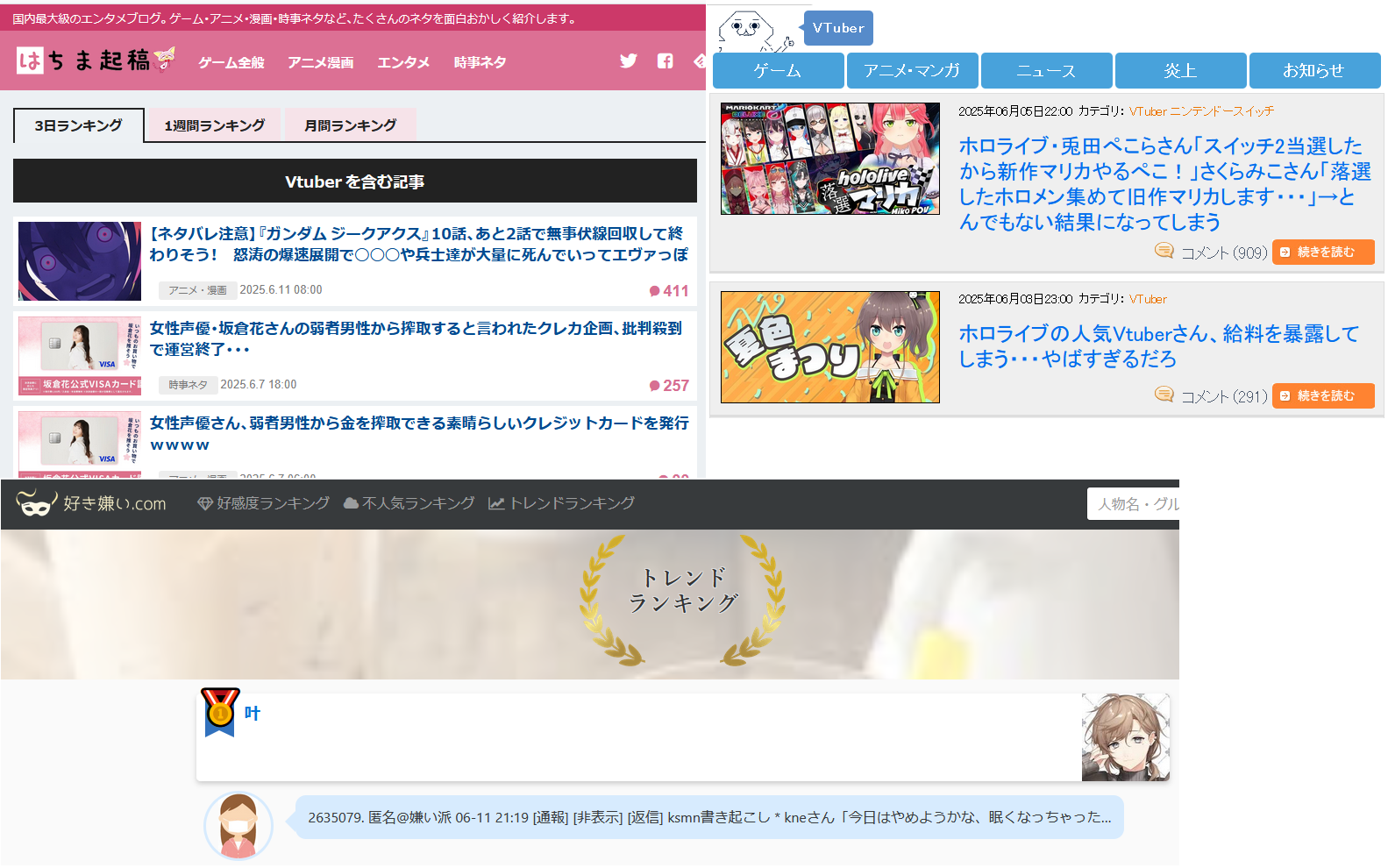Select the 月間ランキング tab
Screen dimensions: 1388x868
coord(351,125)
